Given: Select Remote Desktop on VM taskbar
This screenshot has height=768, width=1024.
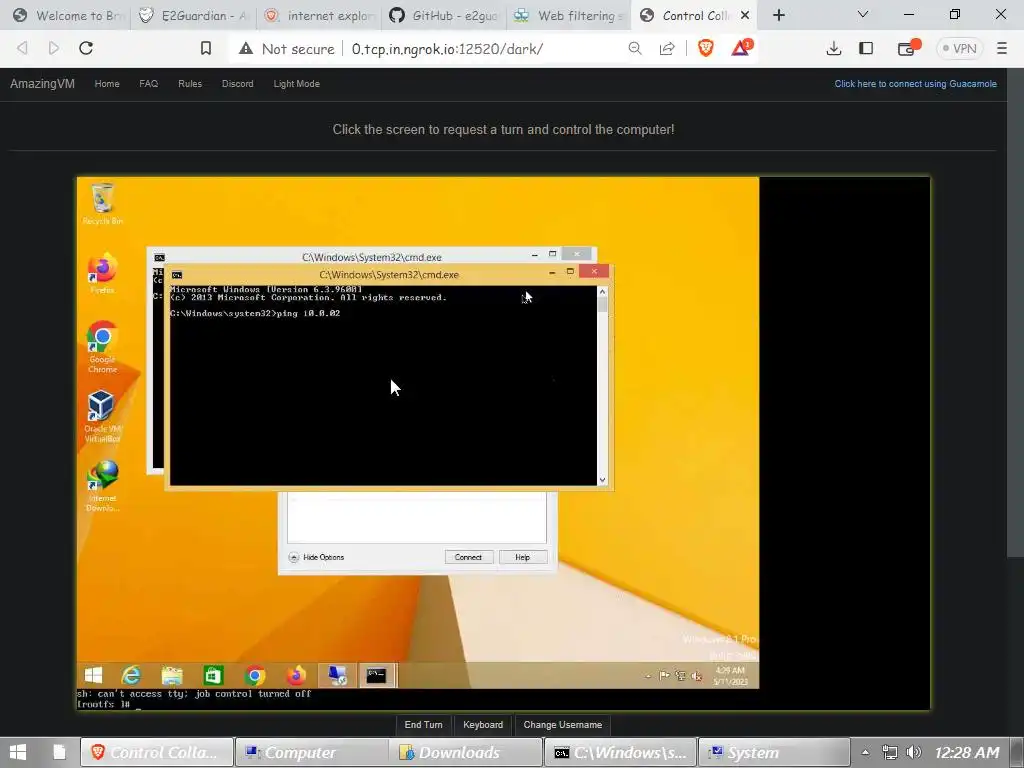Looking at the screenshot, I should (337, 675).
